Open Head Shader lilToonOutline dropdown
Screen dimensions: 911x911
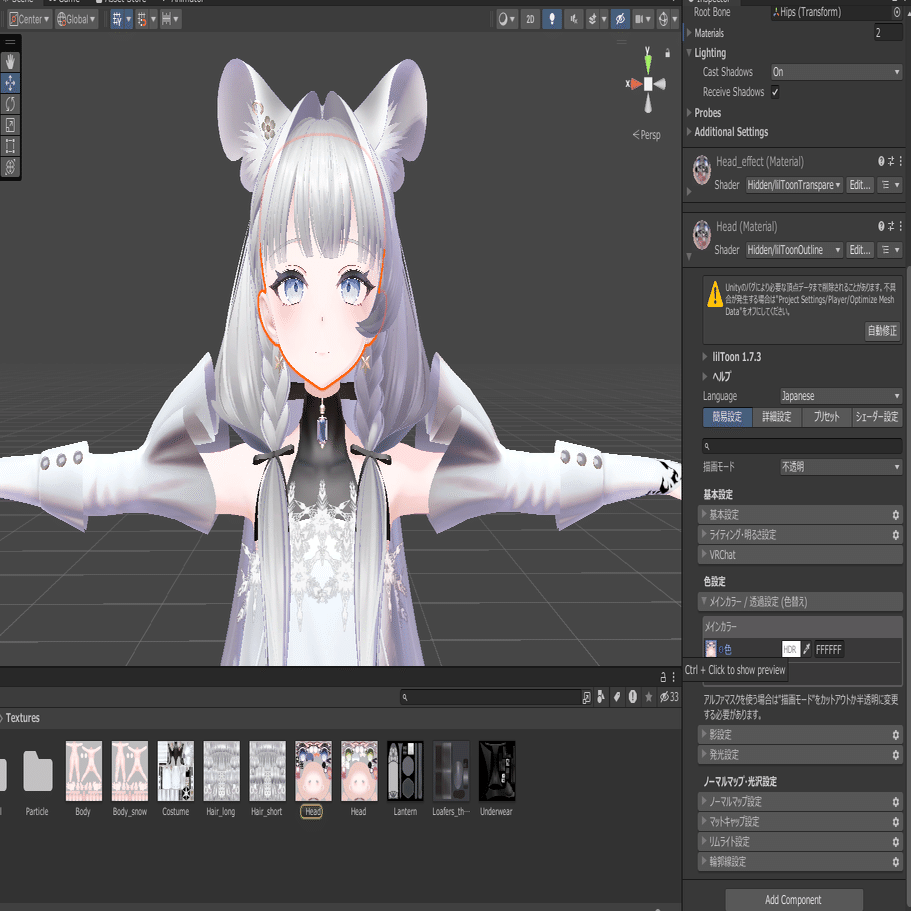click(794, 250)
